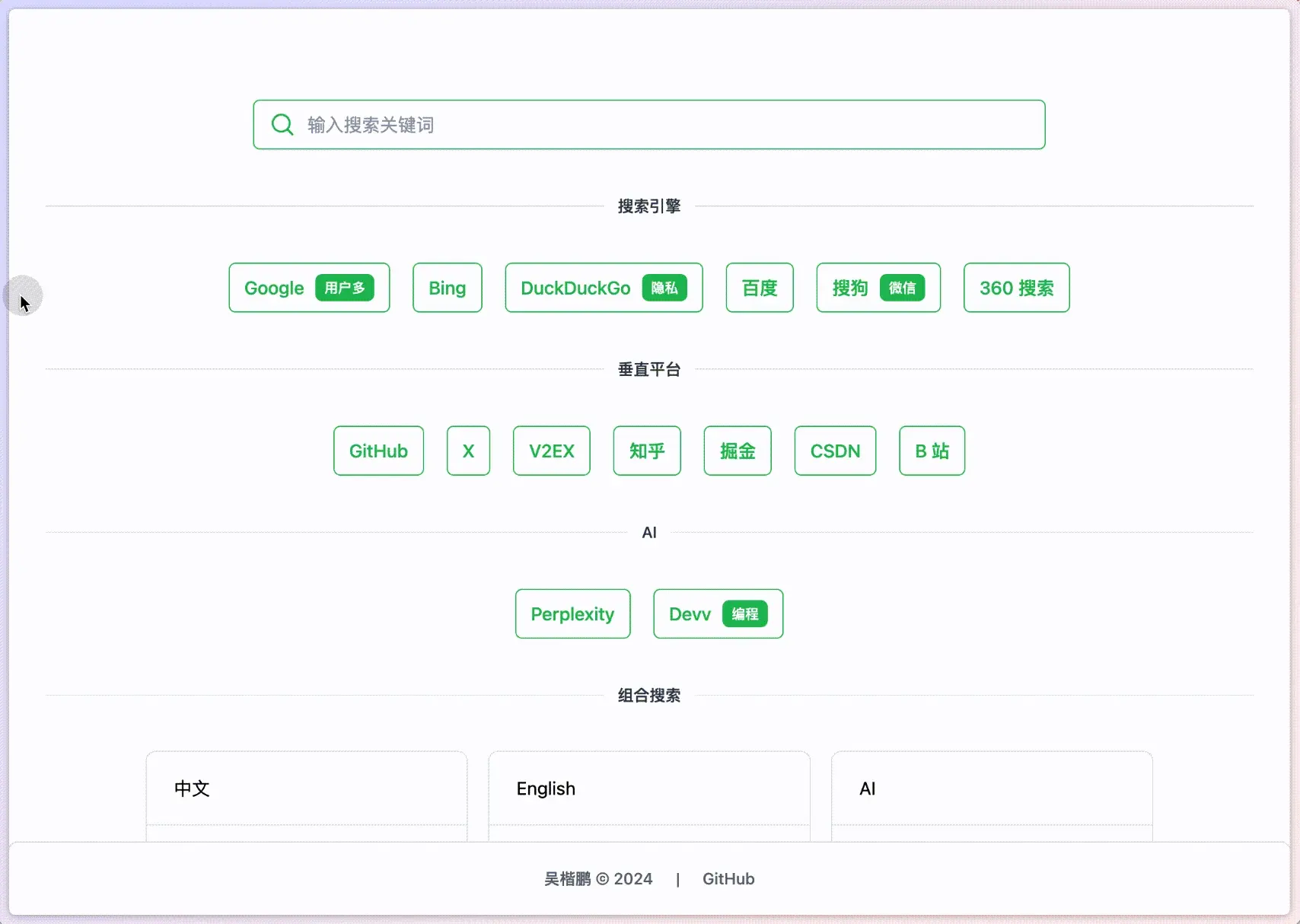This screenshot has width=1300, height=924.
Task: Choose Bing as search engine
Action: coord(448,288)
